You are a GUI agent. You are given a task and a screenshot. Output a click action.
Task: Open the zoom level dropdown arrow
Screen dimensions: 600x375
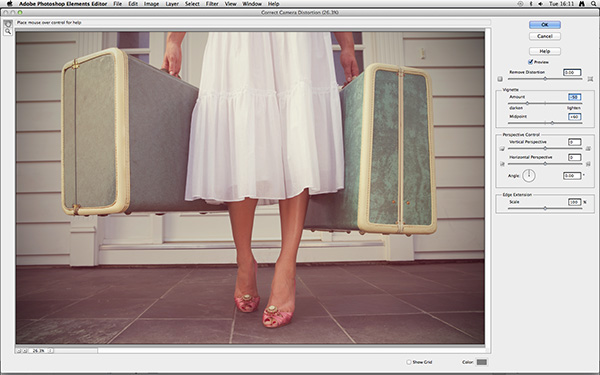pyautogui.click(x=51, y=351)
